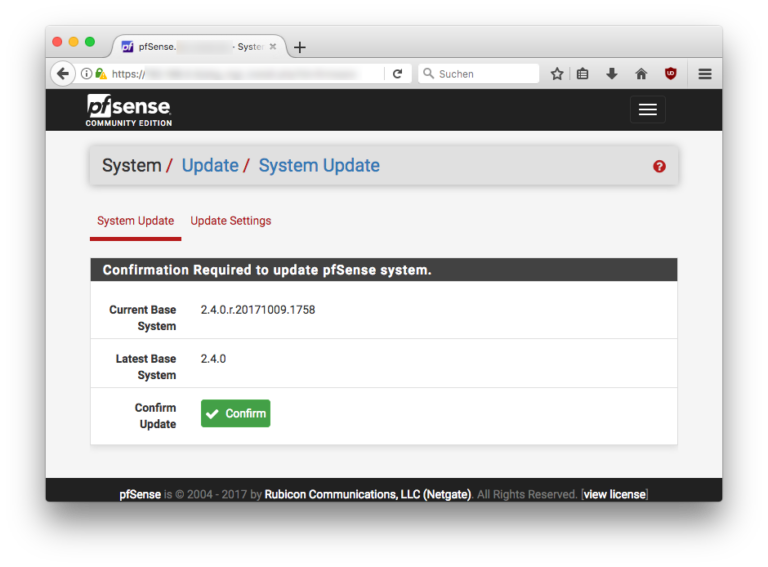Open the uBlock Origin extension icon
The width and height of the screenshot is (768, 567).
671,74
